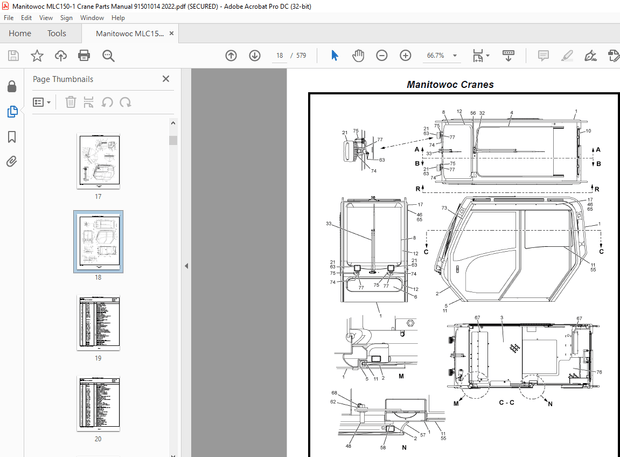Open the Edit menu

coord(27,17)
